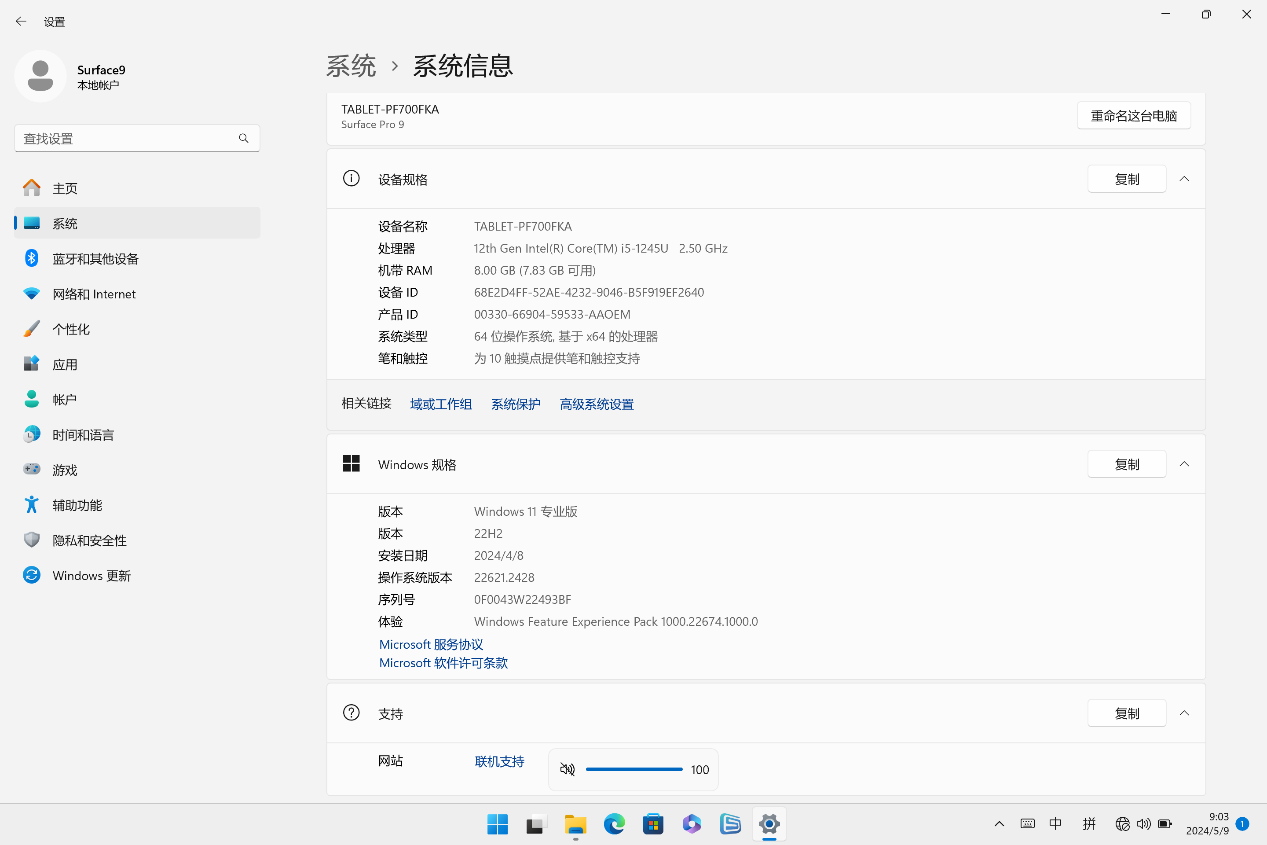Open File Explorer from taskbar
This screenshot has height=845, width=1267.
575,824
